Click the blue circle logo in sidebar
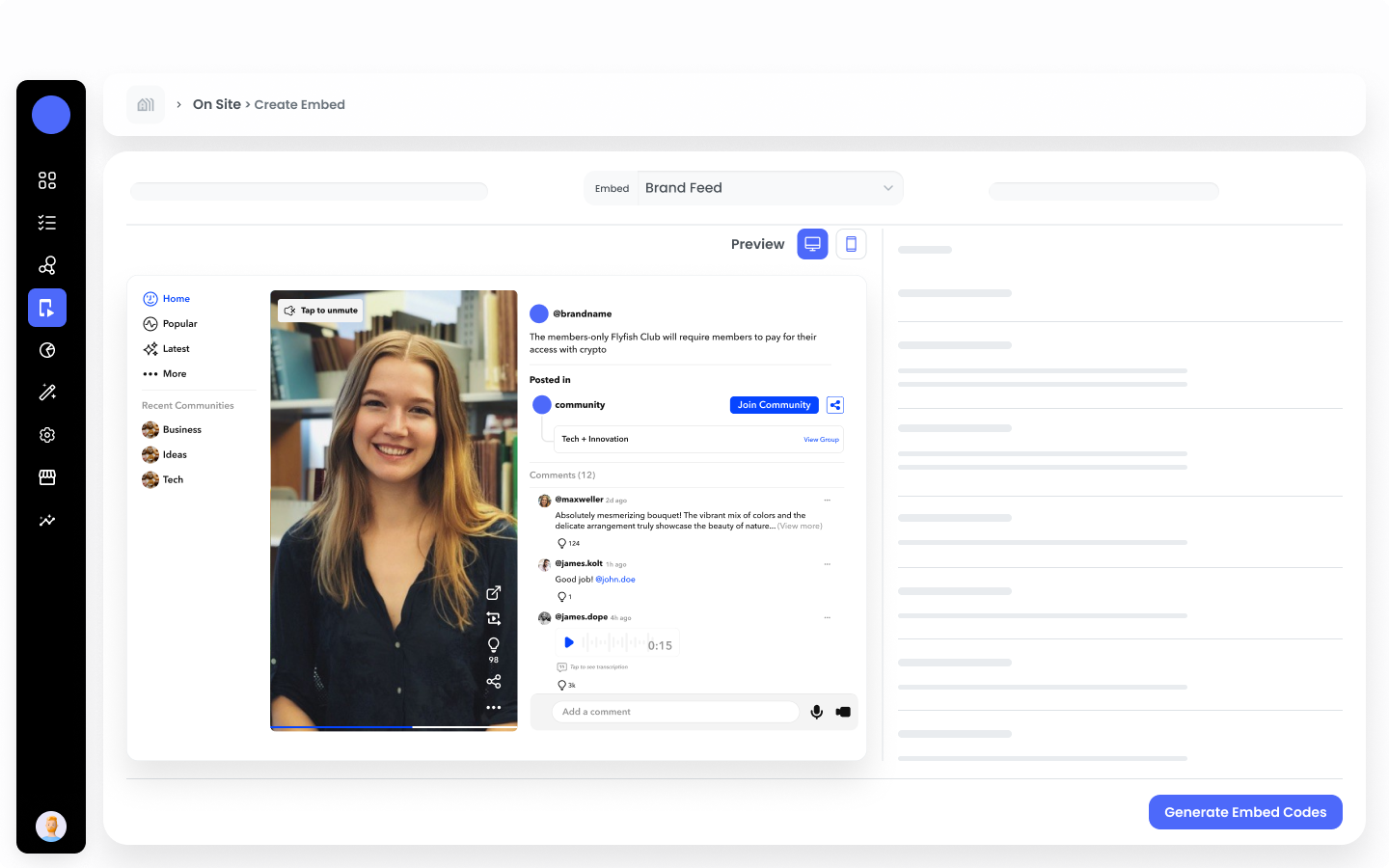The image size is (1389, 868). point(51,115)
